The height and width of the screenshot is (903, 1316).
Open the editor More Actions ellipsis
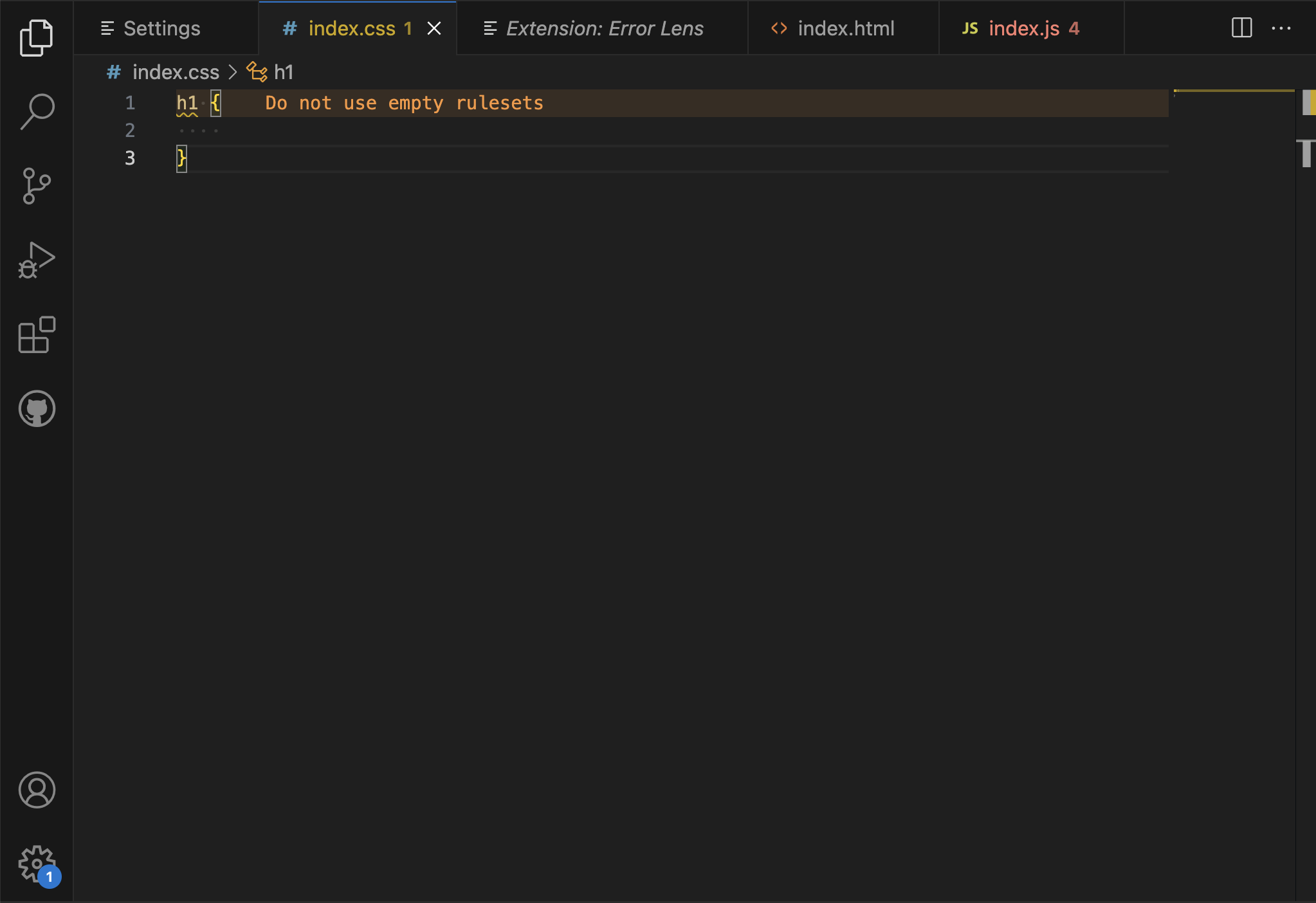tap(1281, 28)
